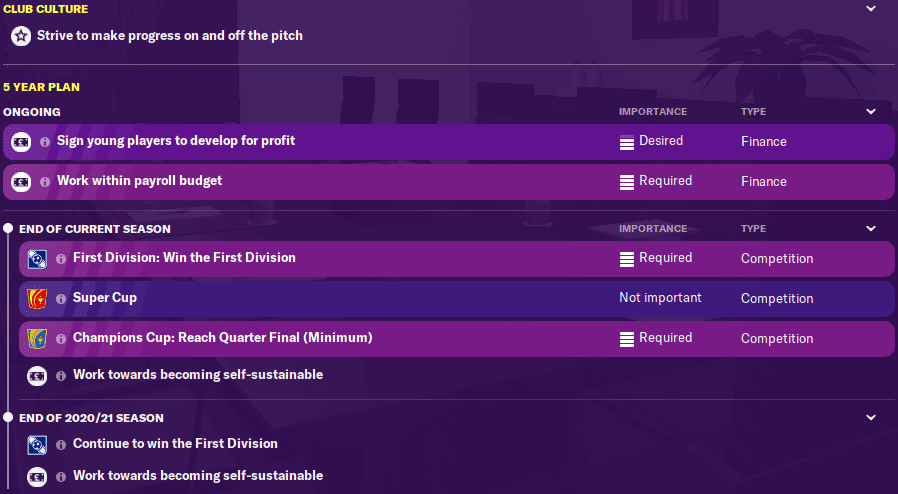Click the Champions Cup badge icon
This screenshot has height=494, width=898.
pyautogui.click(x=37, y=339)
